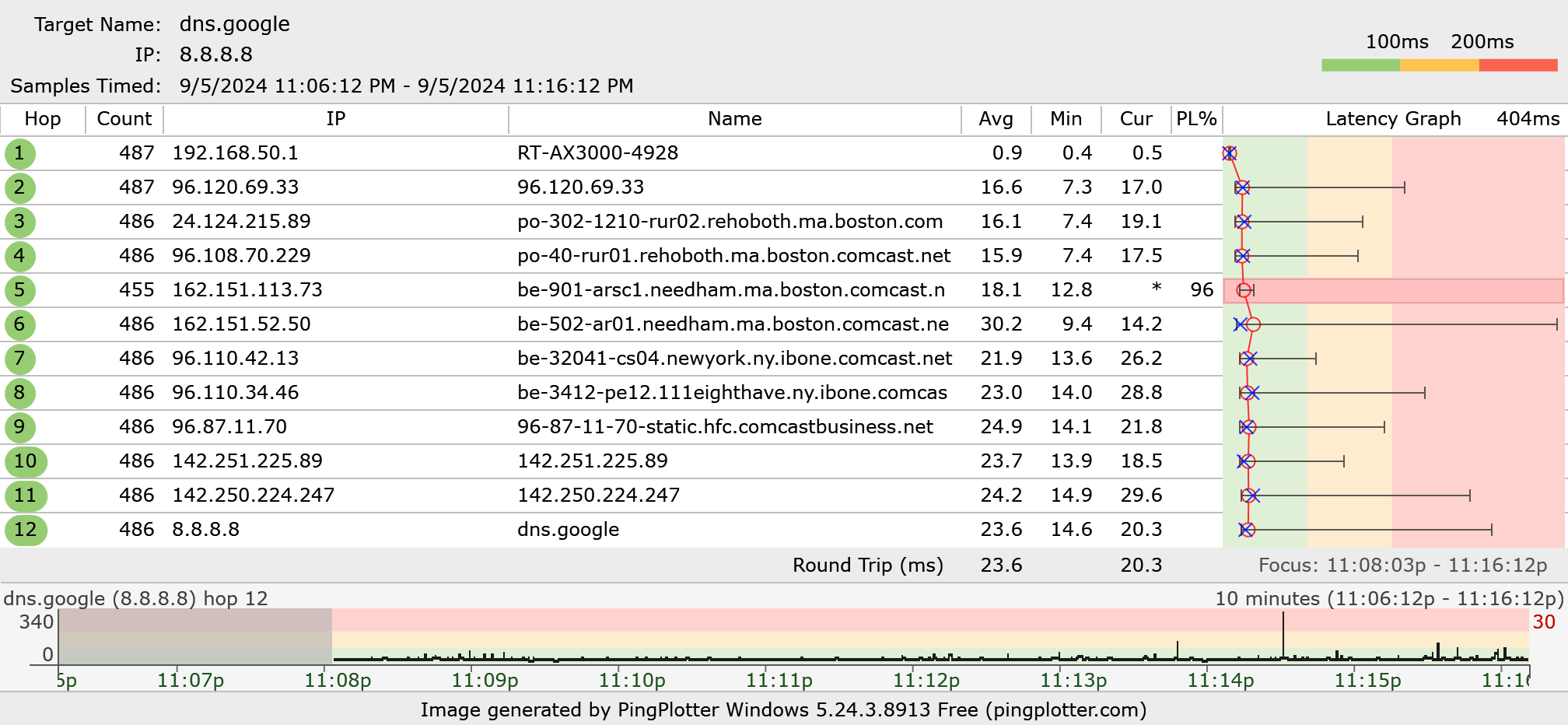Click the green hop 11 circle icon

click(26, 496)
